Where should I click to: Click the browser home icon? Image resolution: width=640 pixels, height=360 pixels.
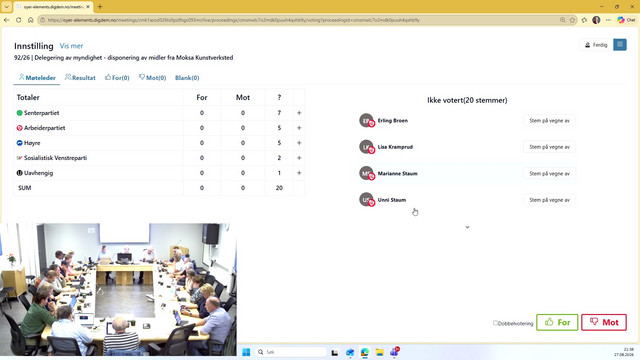(31, 20)
